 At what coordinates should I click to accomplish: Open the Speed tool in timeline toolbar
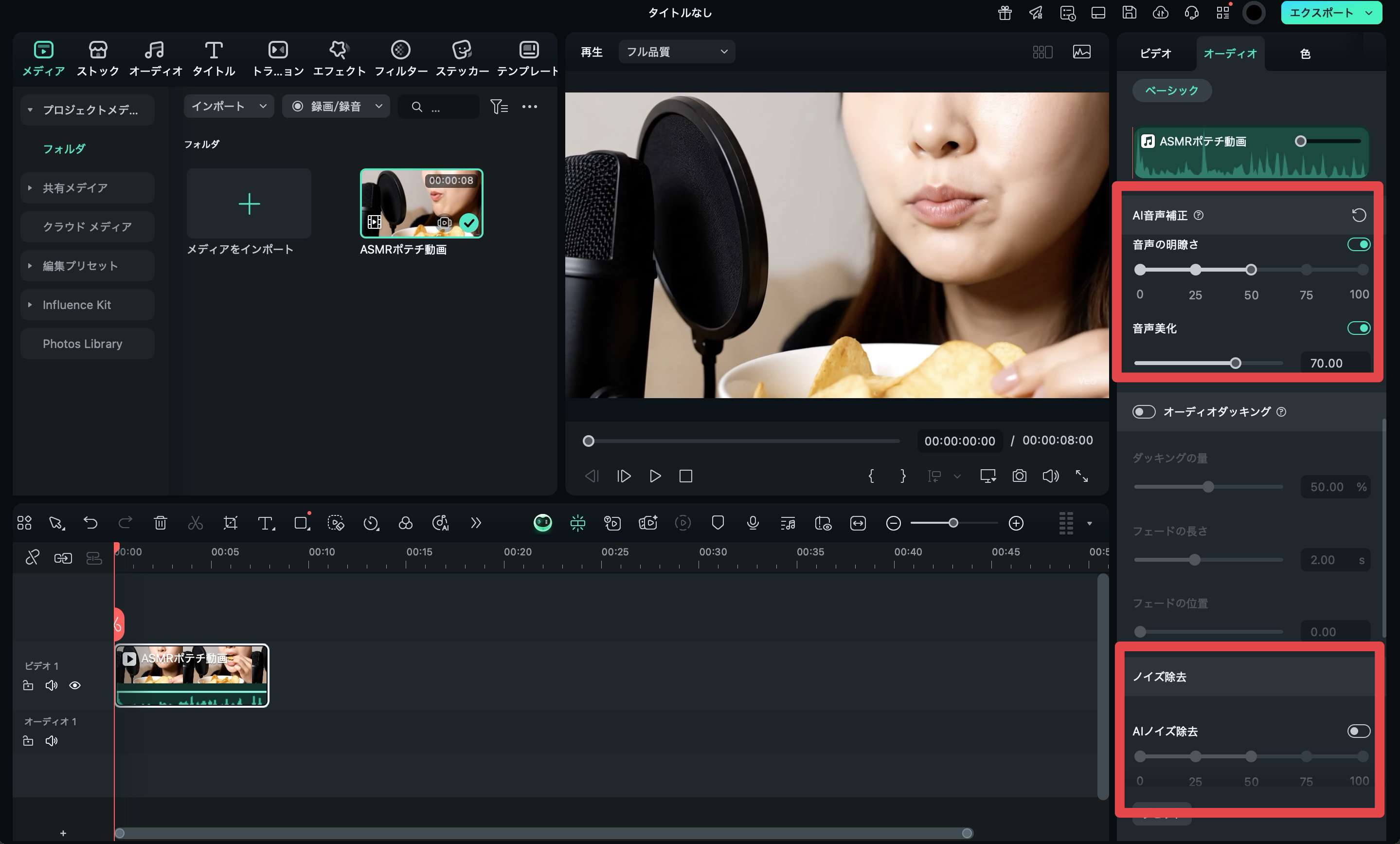pyautogui.click(x=371, y=522)
